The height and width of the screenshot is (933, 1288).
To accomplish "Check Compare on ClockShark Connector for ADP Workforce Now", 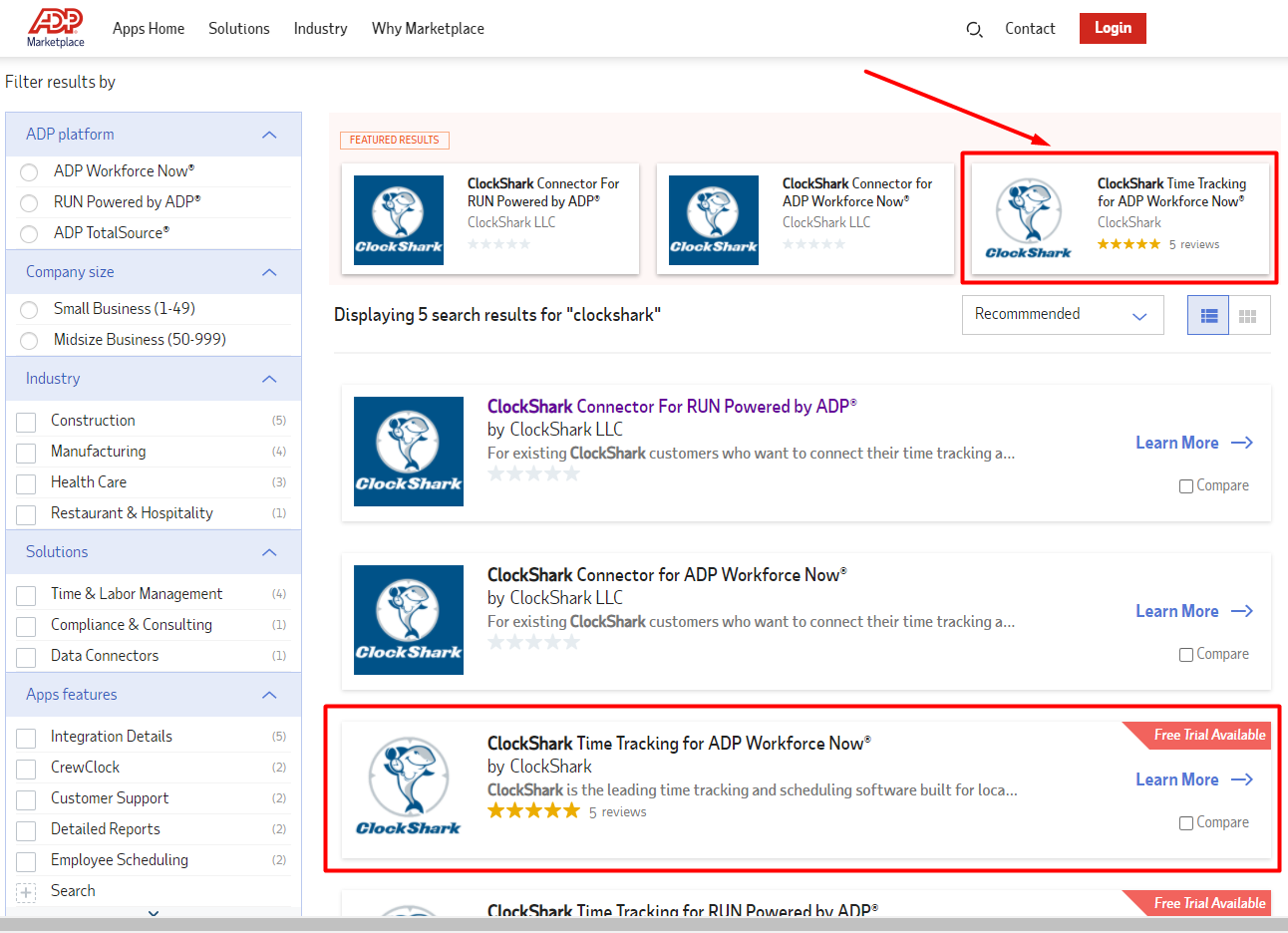I will coord(1185,654).
